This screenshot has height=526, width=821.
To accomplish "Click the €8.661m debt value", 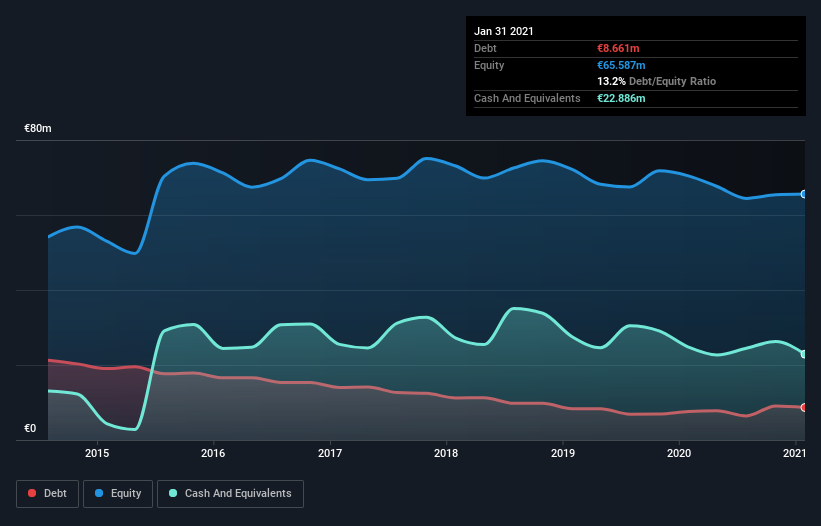I will pyautogui.click(x=618, y=48).
